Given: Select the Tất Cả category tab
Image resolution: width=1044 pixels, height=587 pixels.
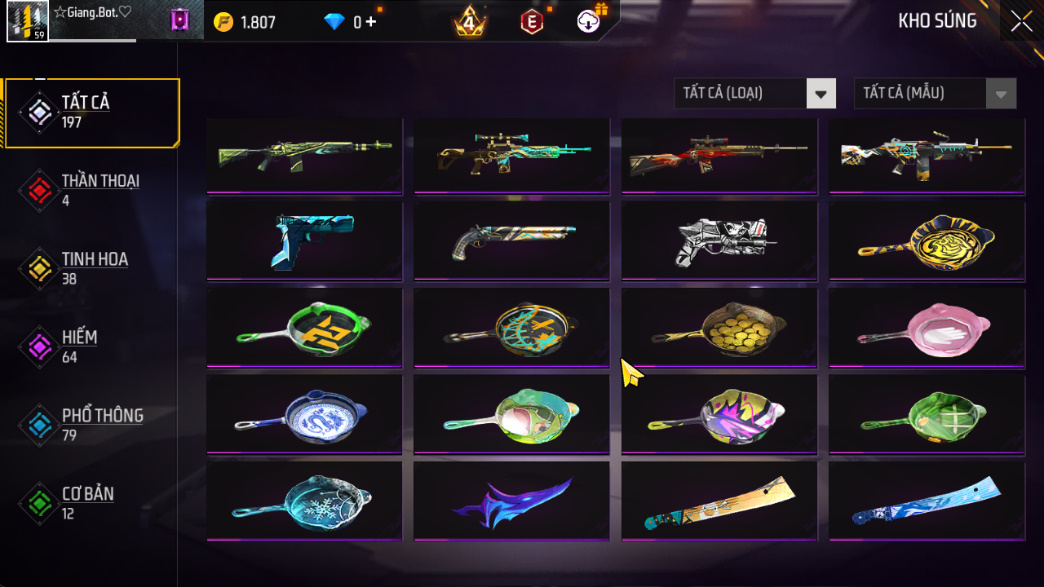Looking at the screenshot, I should pyautogui.click(x=92, y=112).
